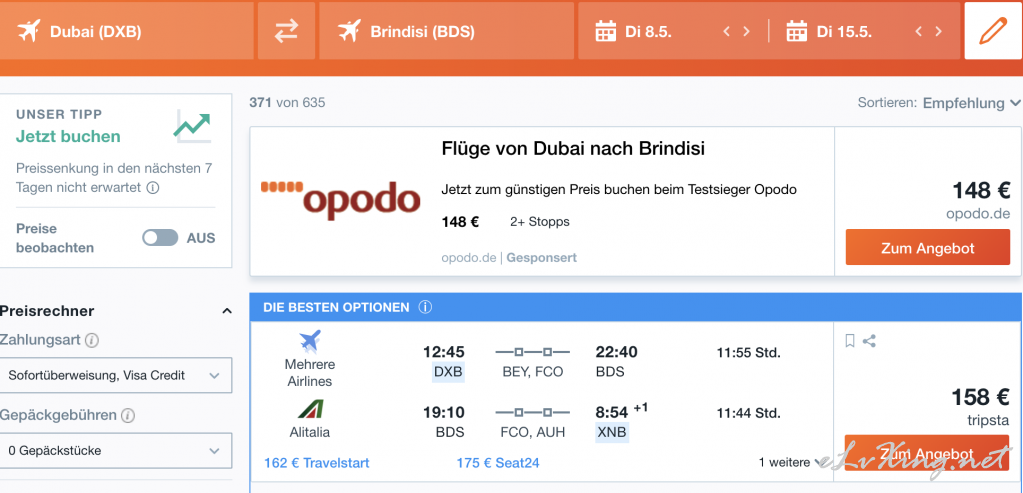1023x493 pixels.
Task: Move return date 15.5. to previous day
Action: 918,31
